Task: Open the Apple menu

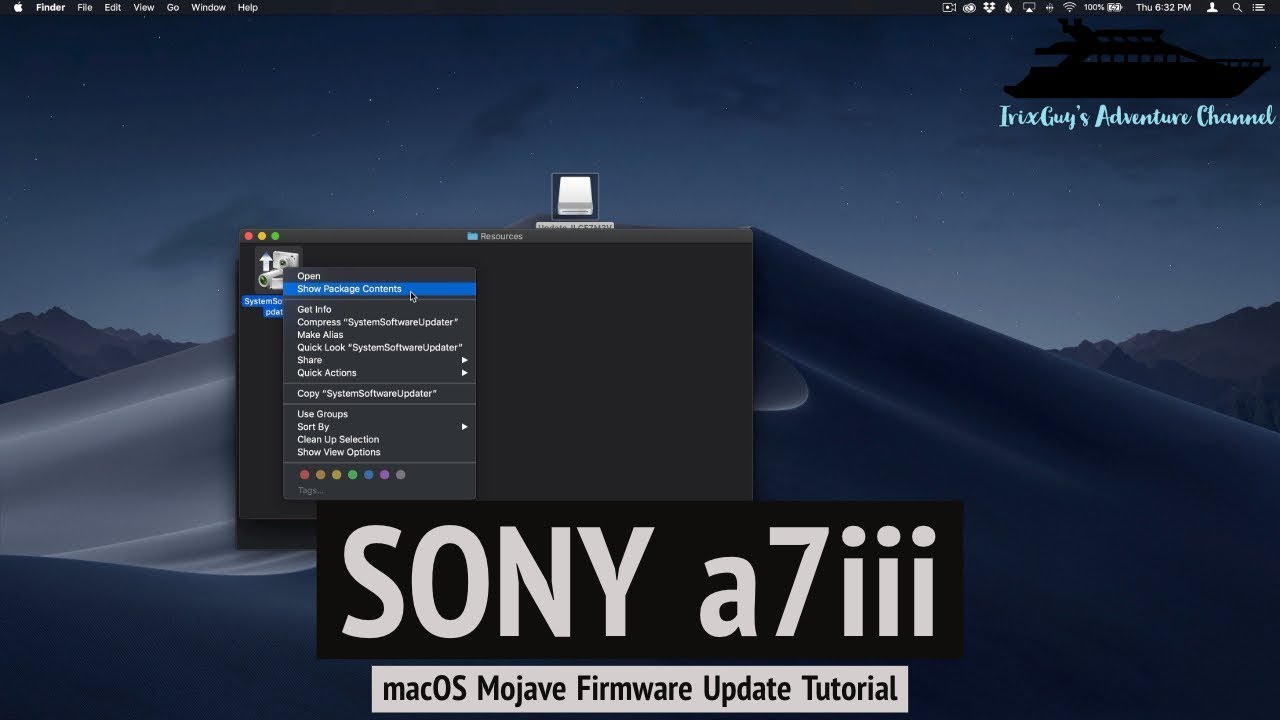Action: pyautogui.click(x=18, y=7)
